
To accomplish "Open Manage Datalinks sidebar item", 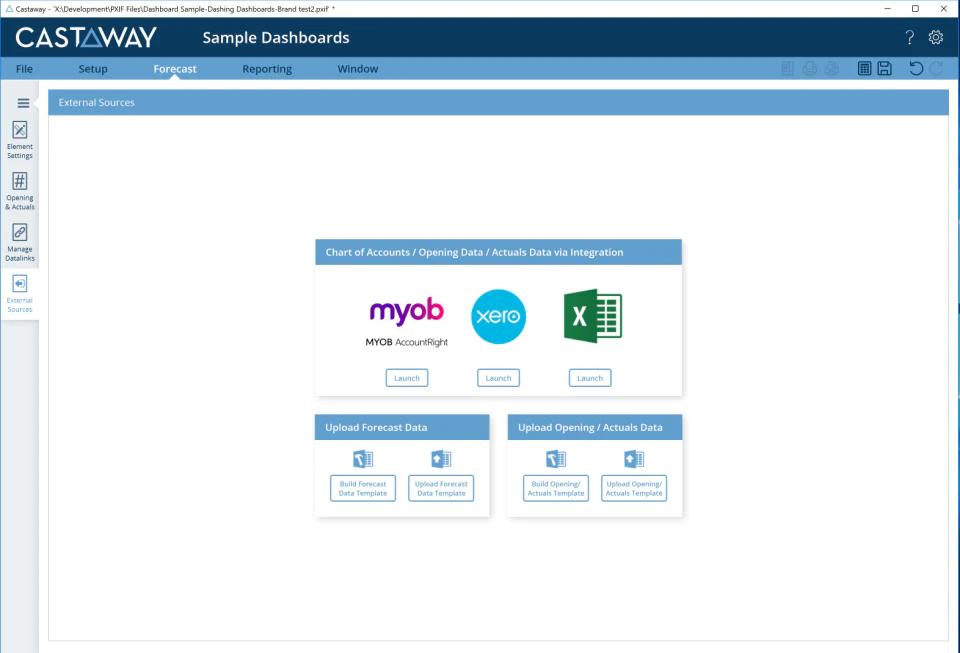I will pos(20,243).
